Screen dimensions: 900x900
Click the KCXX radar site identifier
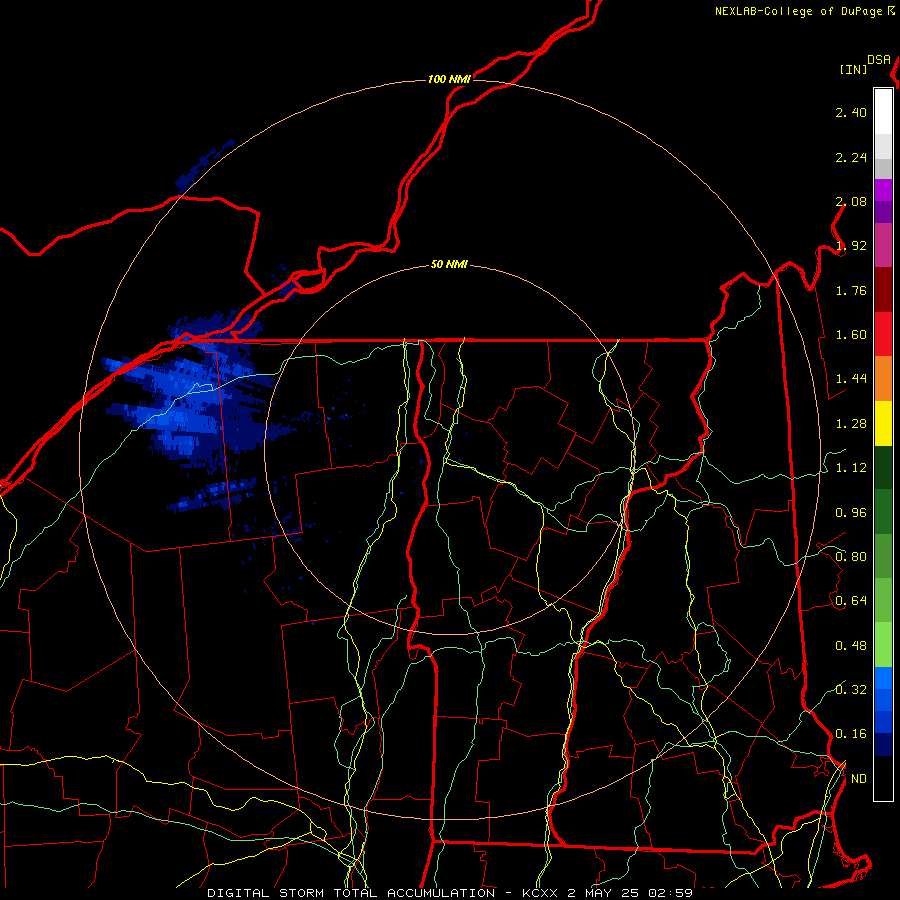540,893
